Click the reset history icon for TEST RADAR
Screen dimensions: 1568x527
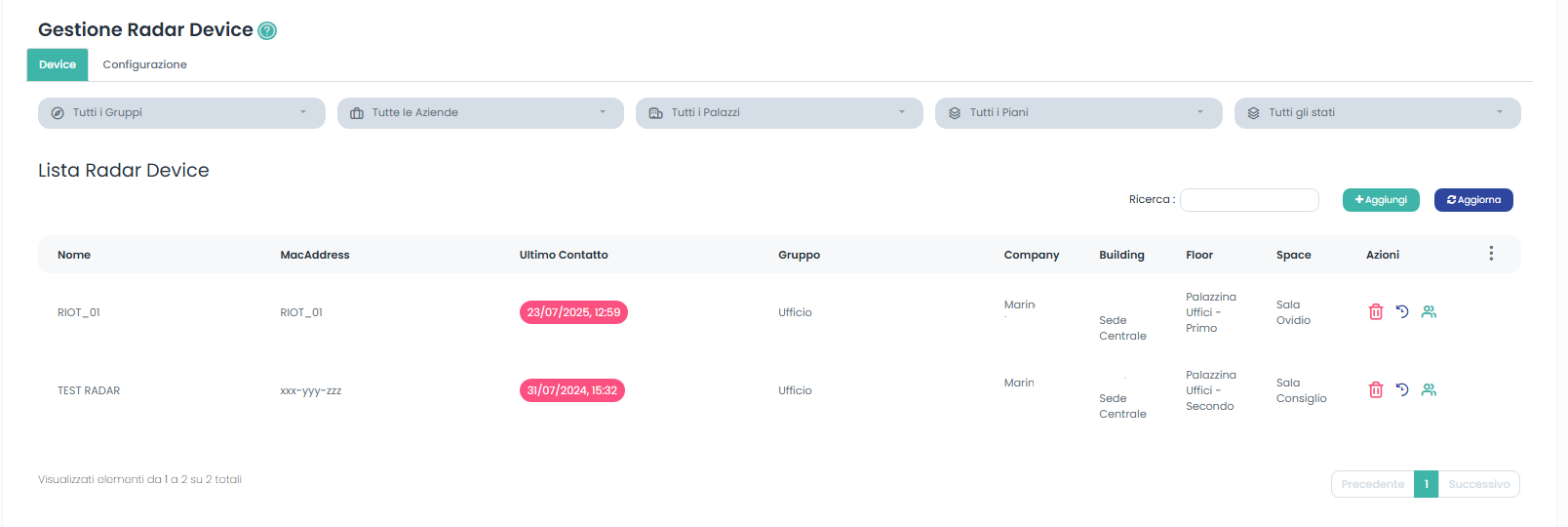pos(1402,390)
